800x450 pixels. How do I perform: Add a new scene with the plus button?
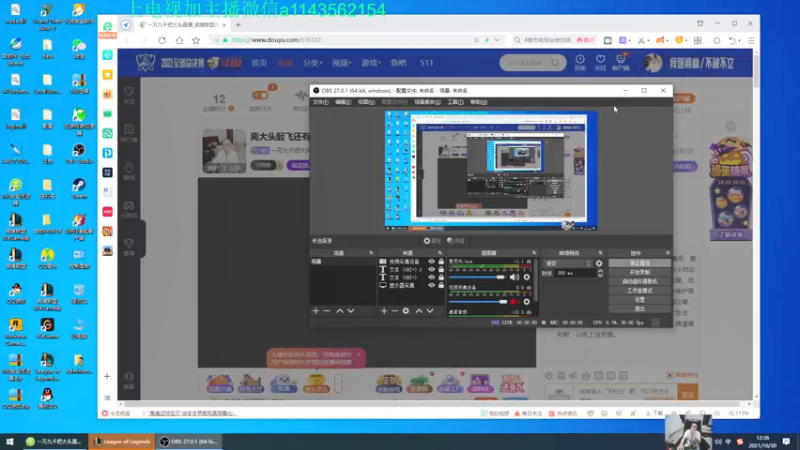click(x=316, y=311)
